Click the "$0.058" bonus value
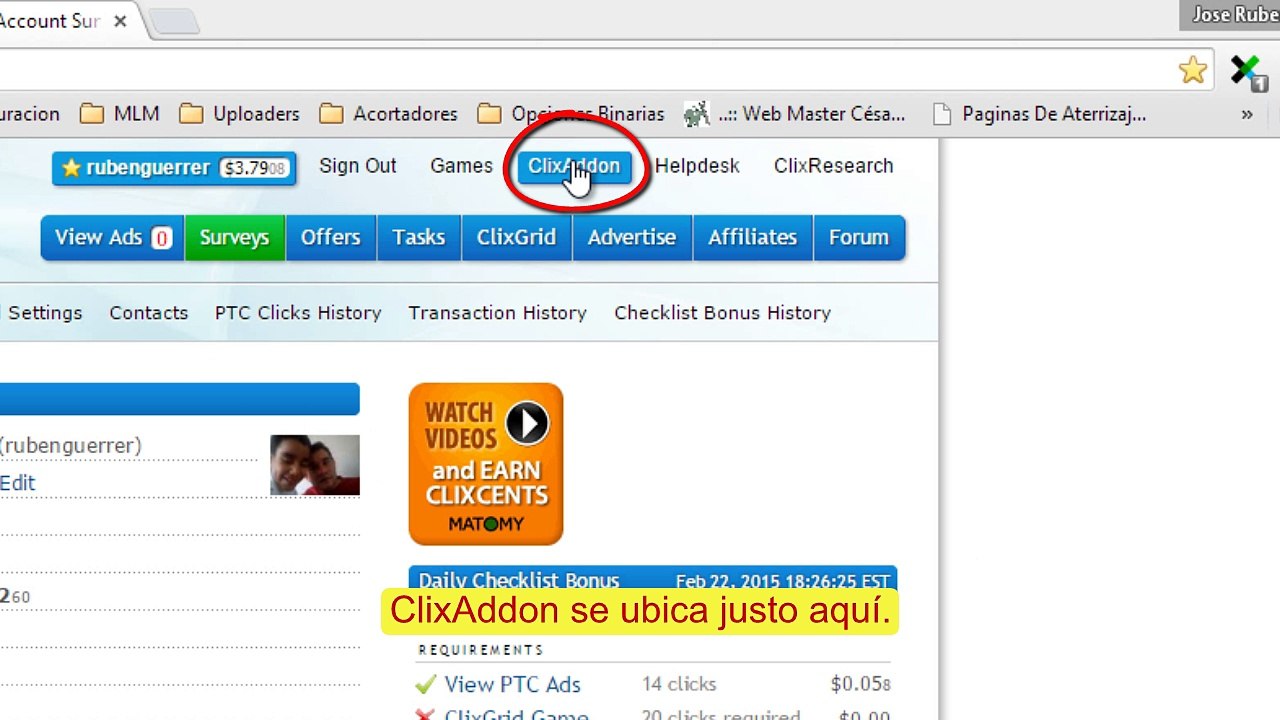 [860, 685]
